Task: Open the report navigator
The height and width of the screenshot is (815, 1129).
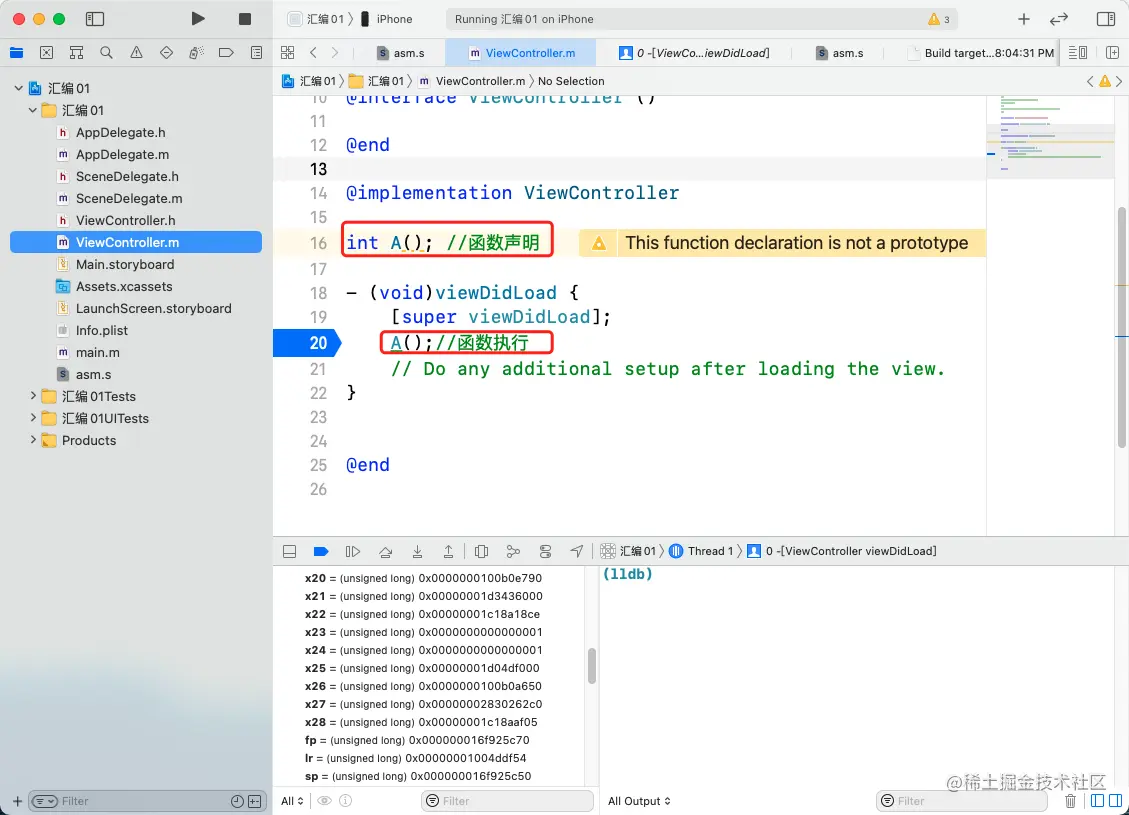Action: click(256, 53)
